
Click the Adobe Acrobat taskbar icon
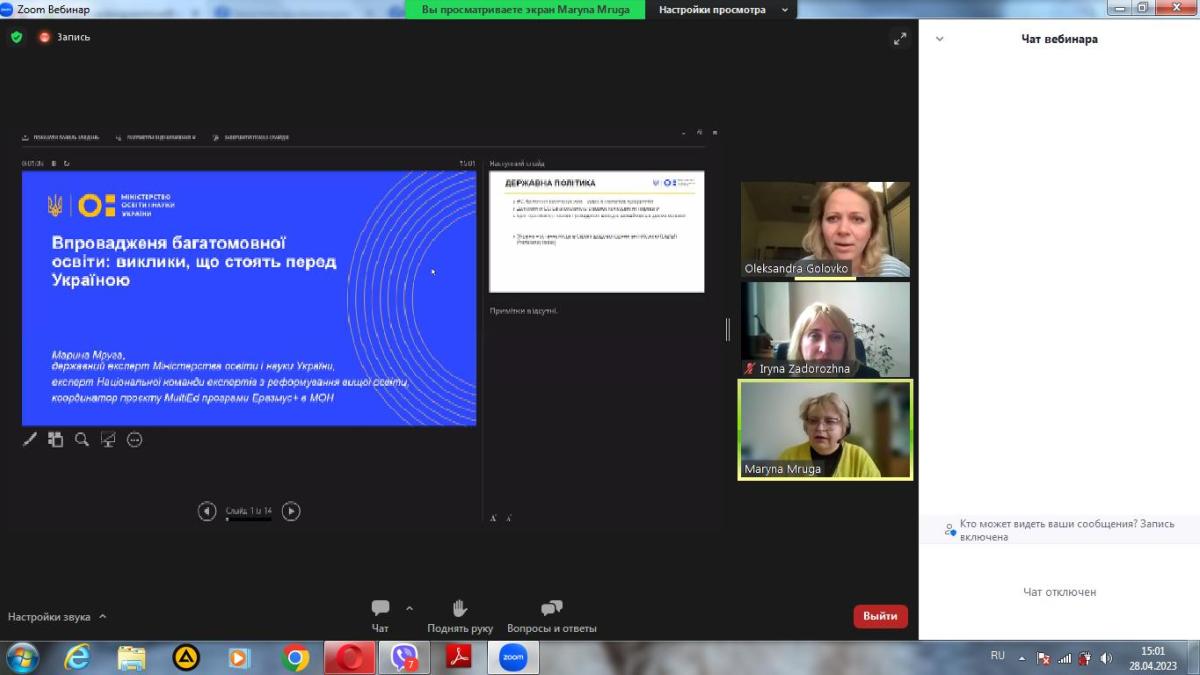coord(458,657)
